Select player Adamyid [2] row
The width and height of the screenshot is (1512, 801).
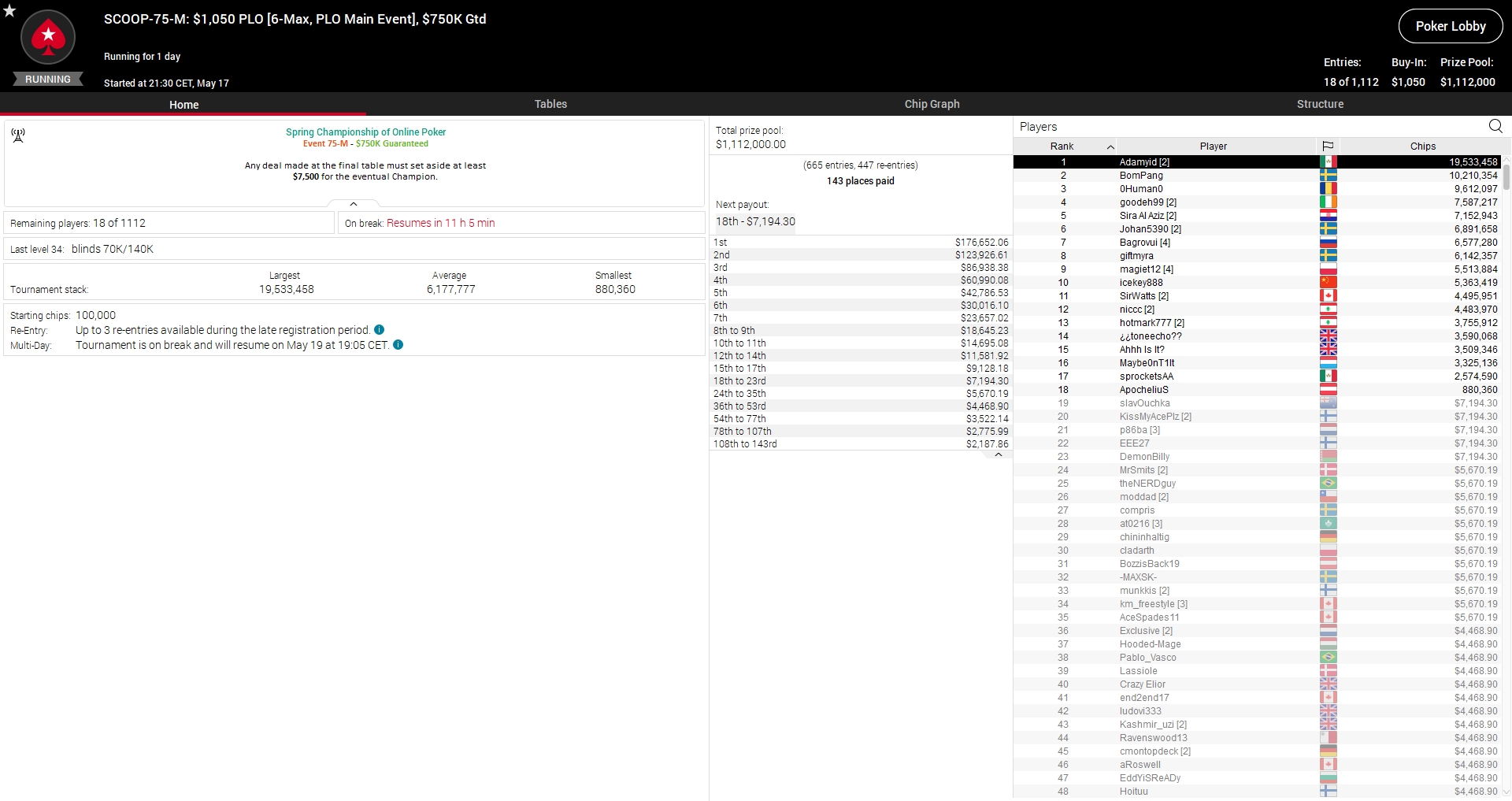click(x=1257, y=162)
